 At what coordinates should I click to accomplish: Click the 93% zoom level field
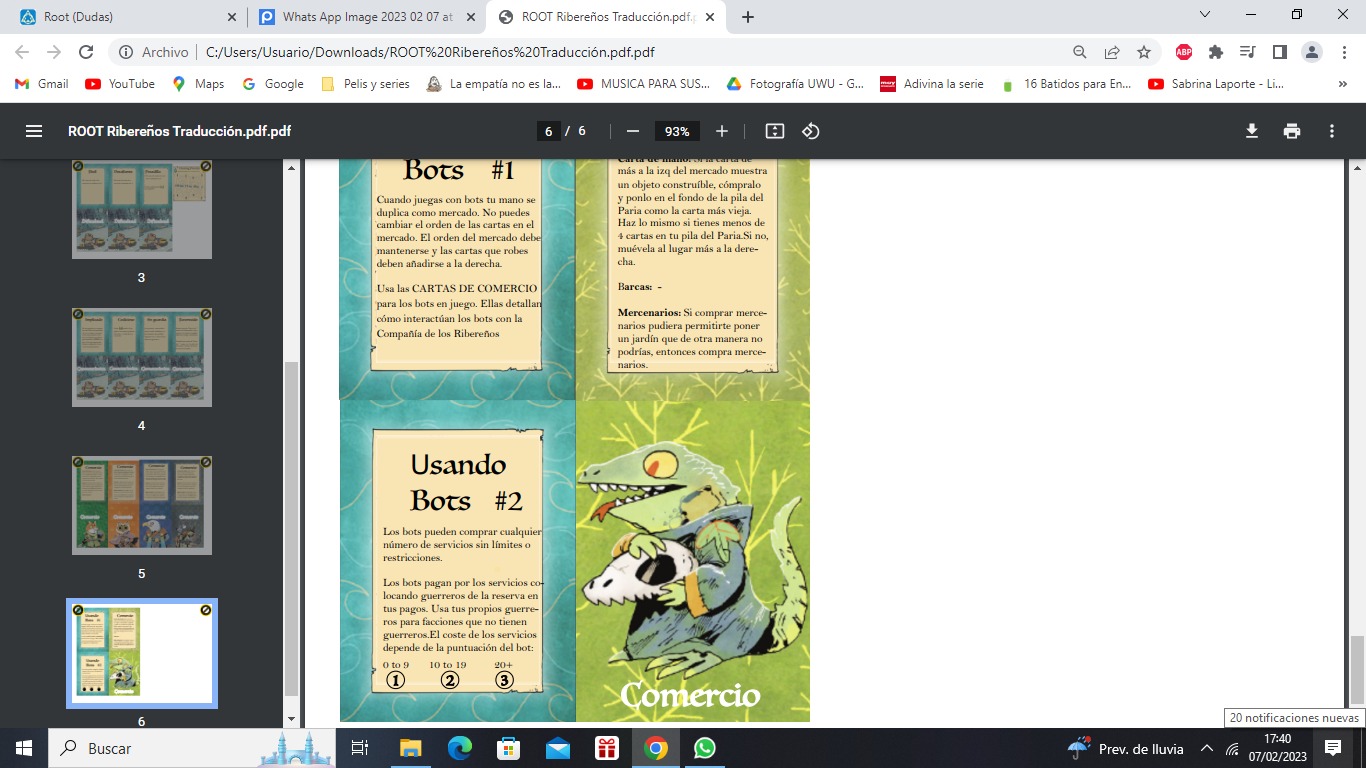click(677, 131)
